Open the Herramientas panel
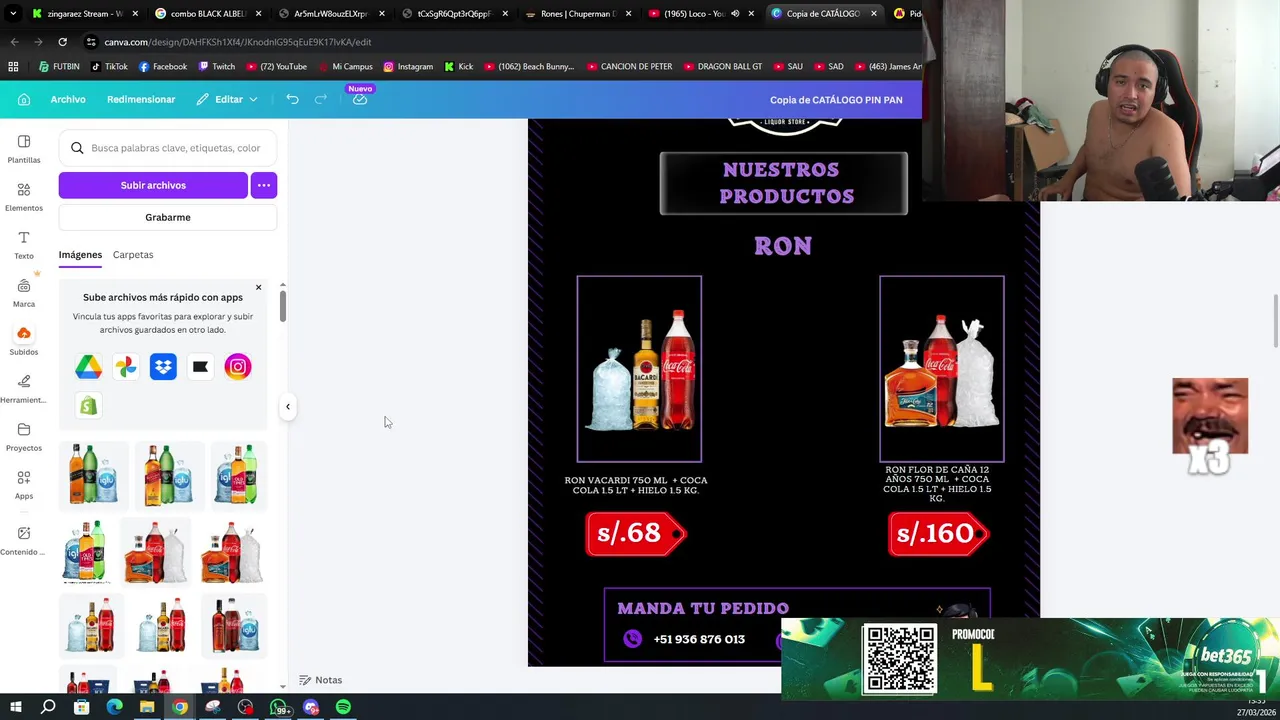The height and width of the screenshot is (720, 1280). tap(24, 389)
